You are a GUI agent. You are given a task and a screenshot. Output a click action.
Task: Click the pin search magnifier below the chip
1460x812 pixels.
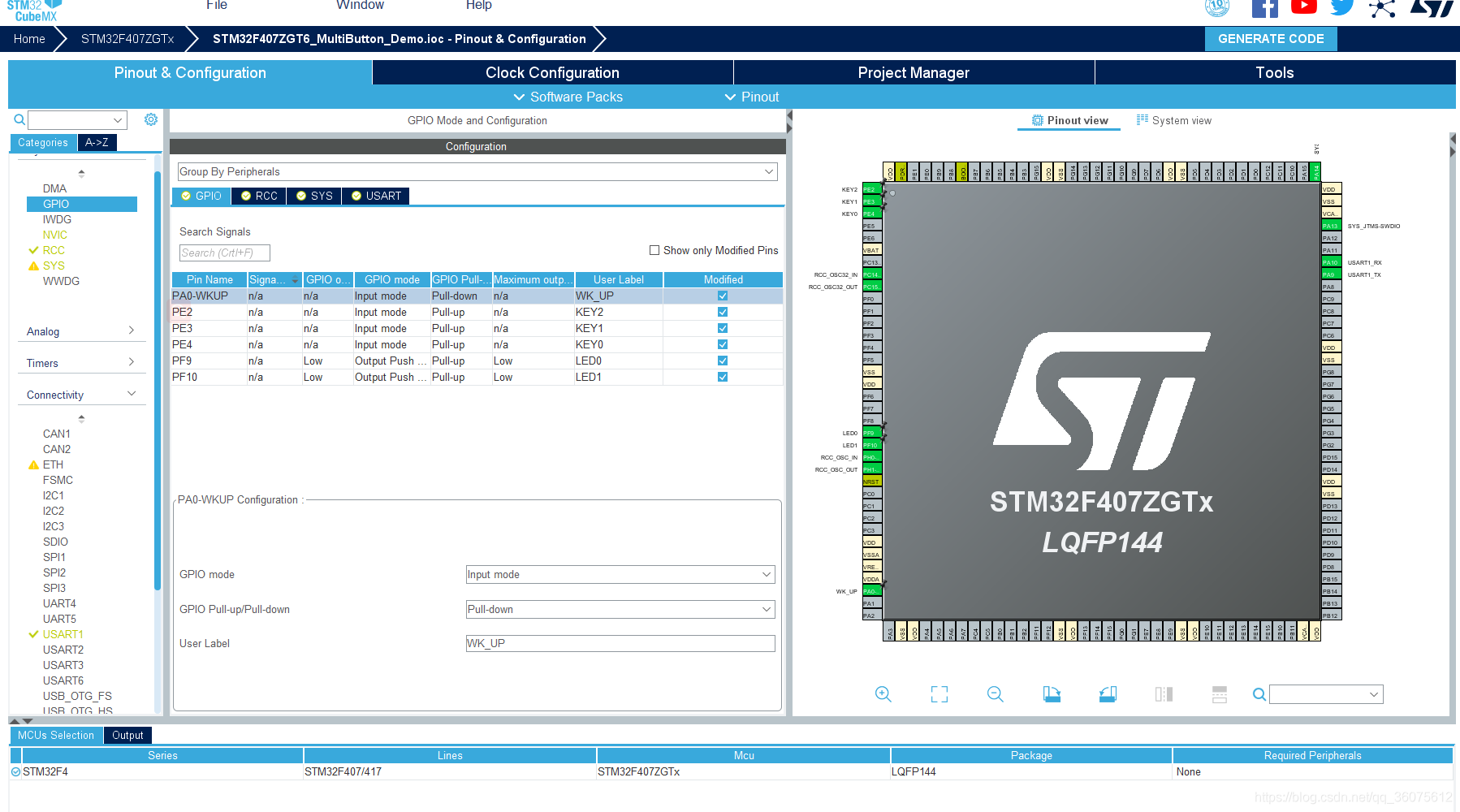1259,695
